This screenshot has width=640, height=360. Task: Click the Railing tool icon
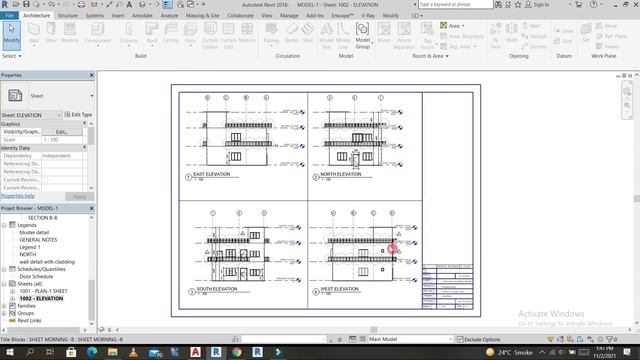(271, 29)
